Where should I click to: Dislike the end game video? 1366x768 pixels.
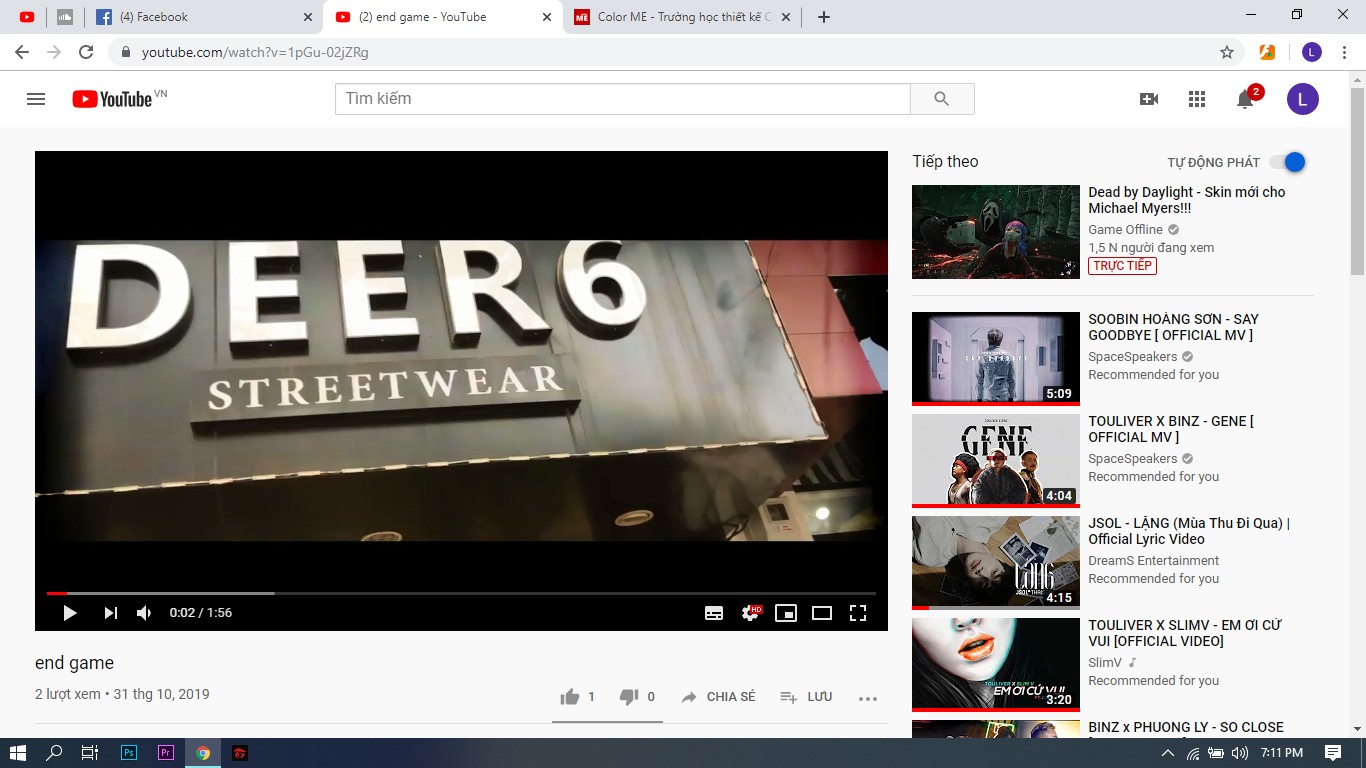coord(637,697)
